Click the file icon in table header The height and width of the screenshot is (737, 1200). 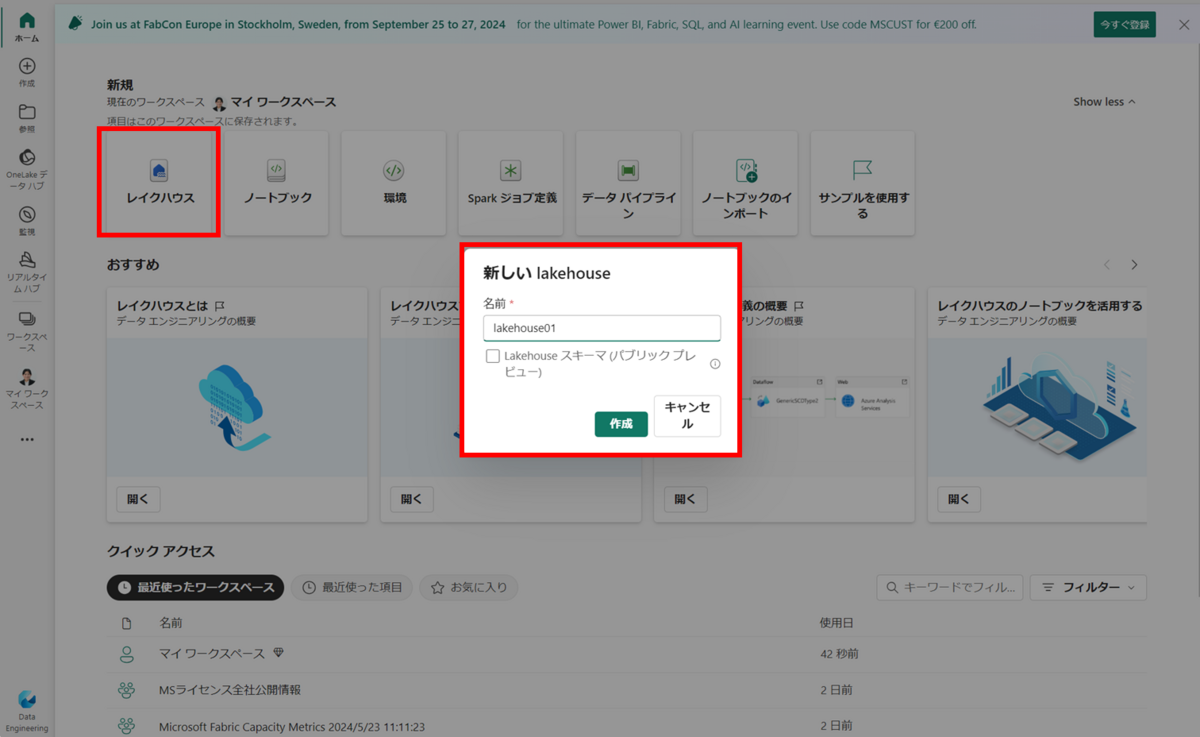tap(126, 623)
